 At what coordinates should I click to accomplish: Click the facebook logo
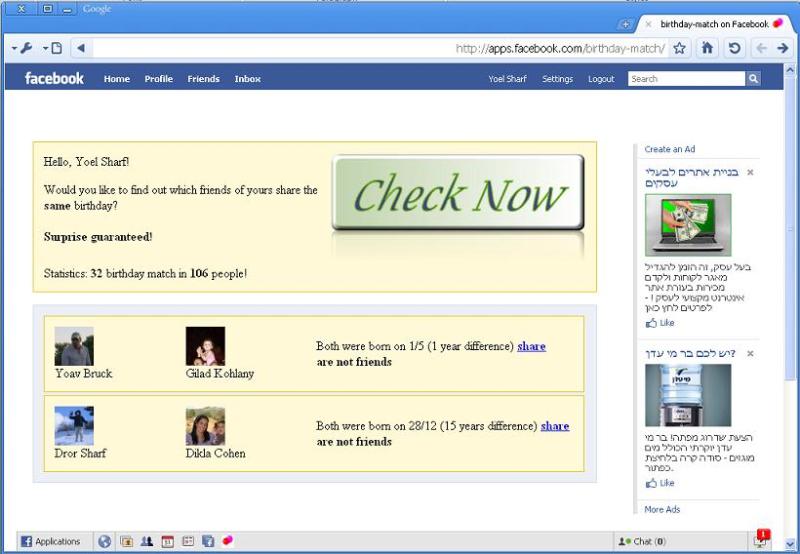54,78
